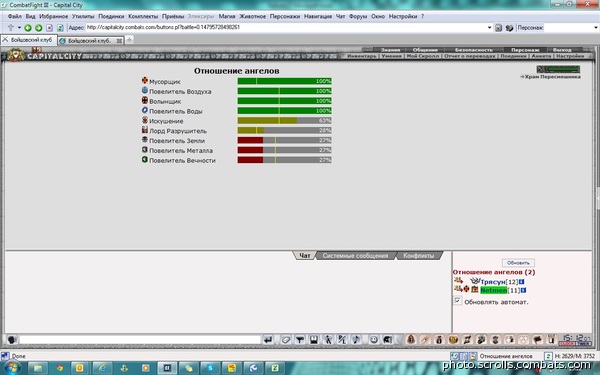Image resolution: width=600 pixels, height=375 pixels.
Task: Open the Магия menu
Action: pos(227,16)
